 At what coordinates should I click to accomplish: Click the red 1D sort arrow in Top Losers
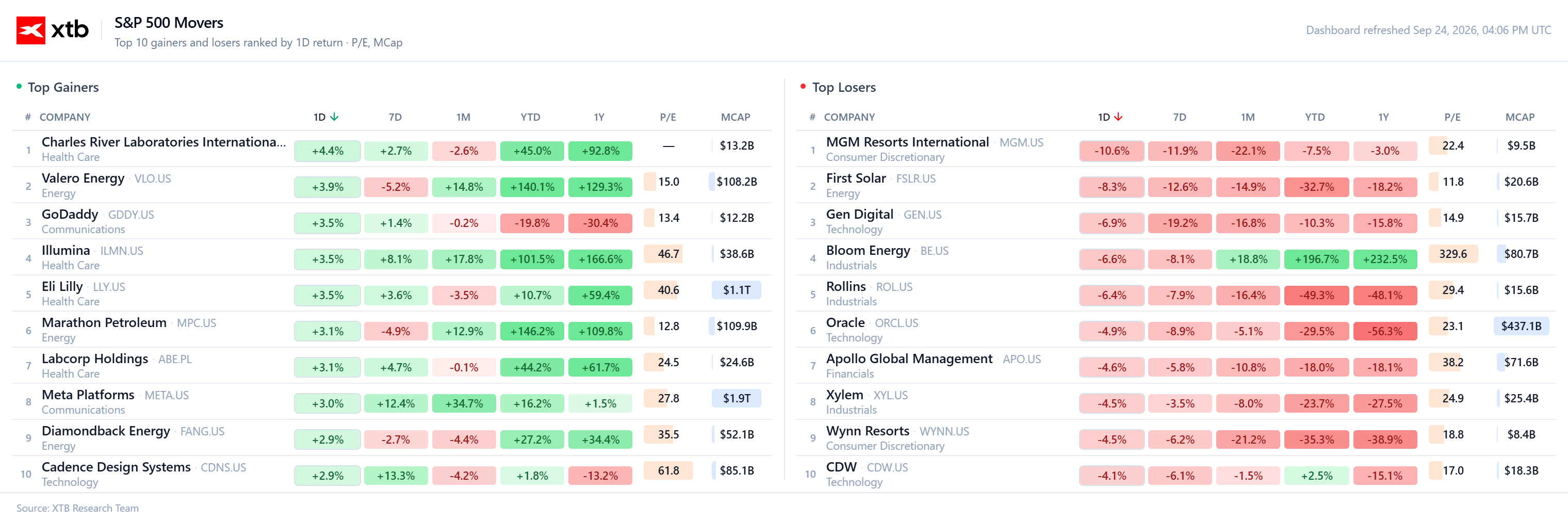[x=1118, y=117]
